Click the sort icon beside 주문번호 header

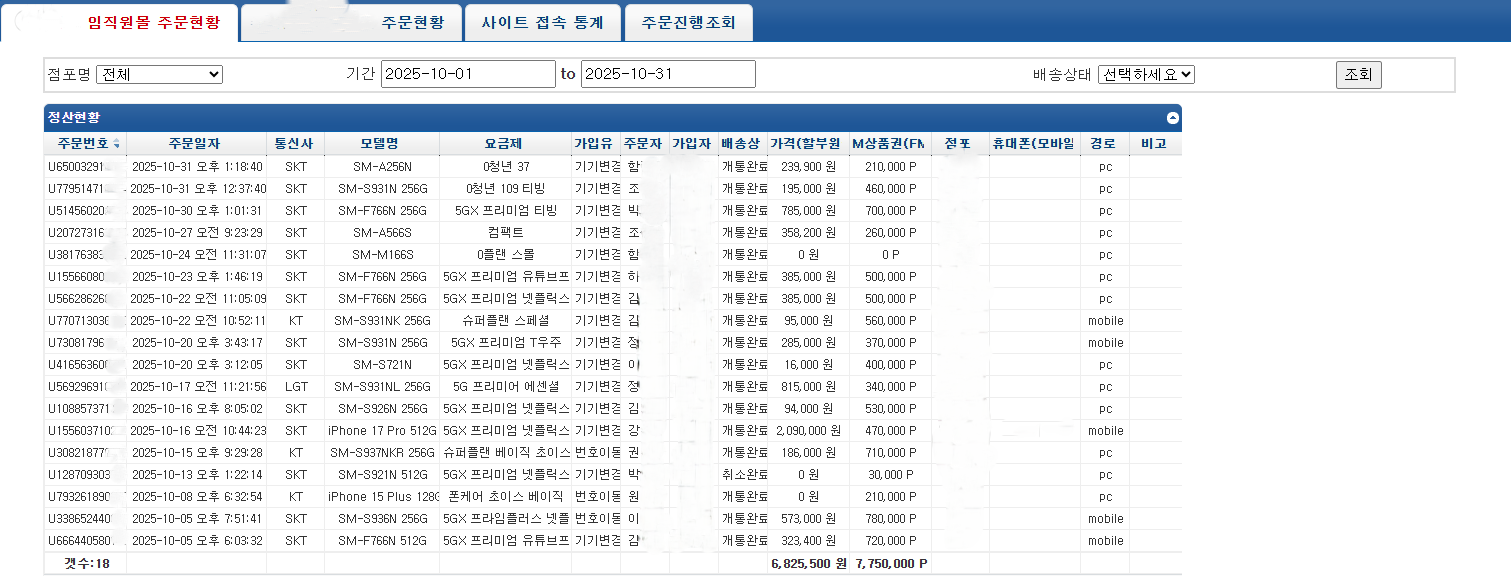pyautogui.click(x=116, y=144)
